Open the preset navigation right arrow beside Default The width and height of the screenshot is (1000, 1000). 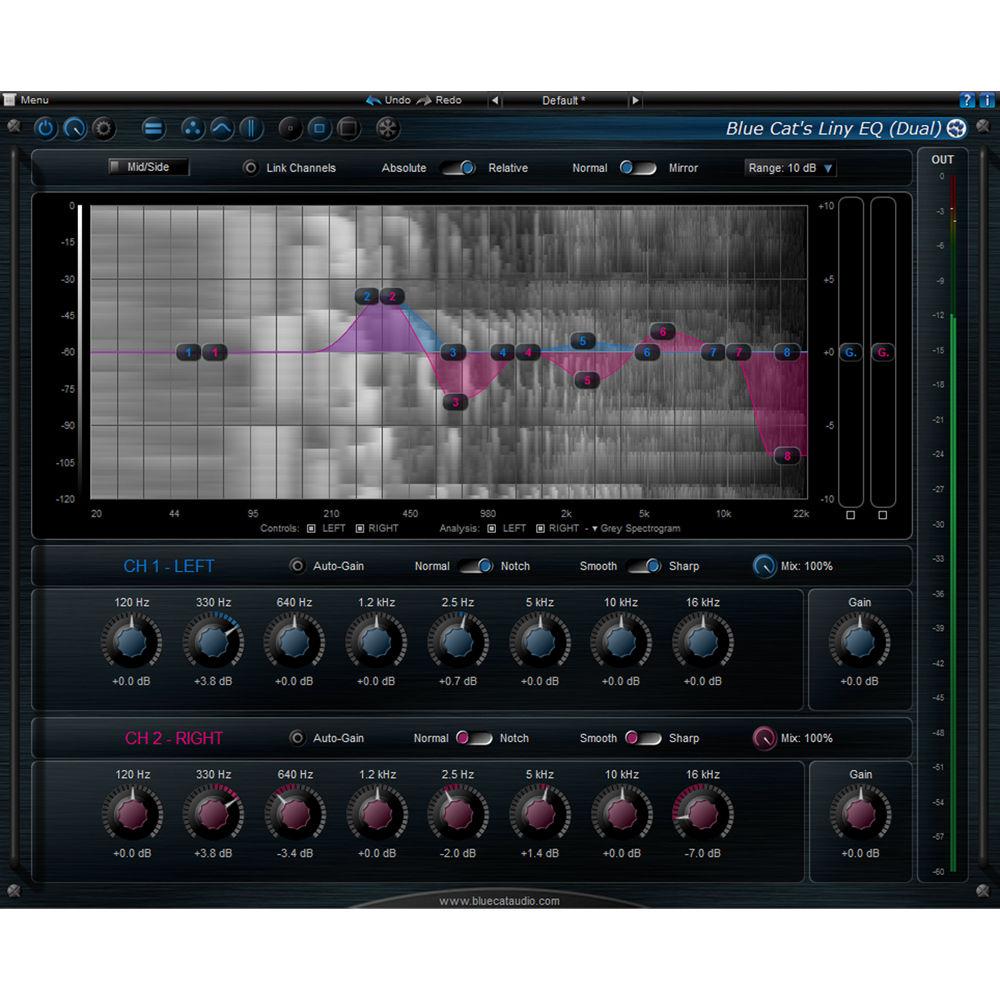pyautogui.click(x=637, y=100)
